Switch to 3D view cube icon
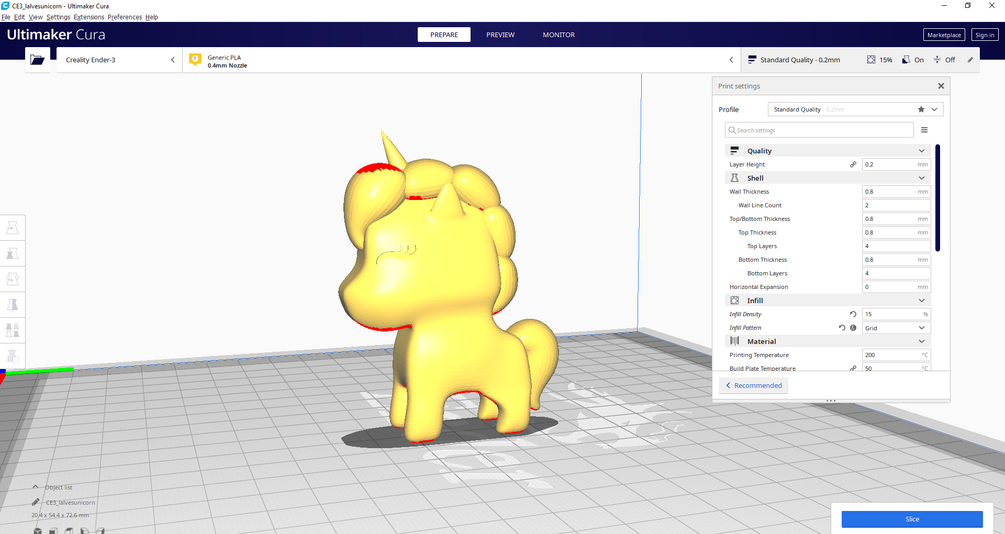Image resolution: width=1005 pixels, height=534 pixels. 38,531
